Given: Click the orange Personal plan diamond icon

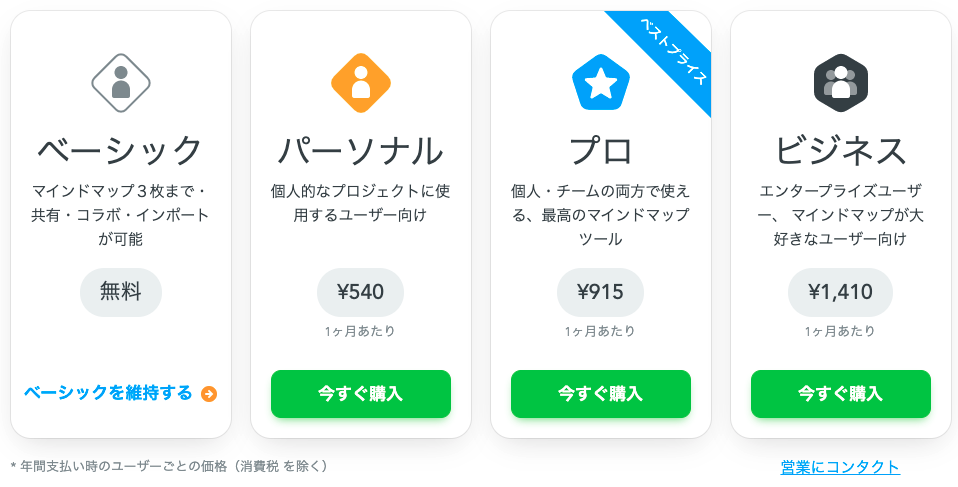Looking at the screenshot, I should point(360,82).
